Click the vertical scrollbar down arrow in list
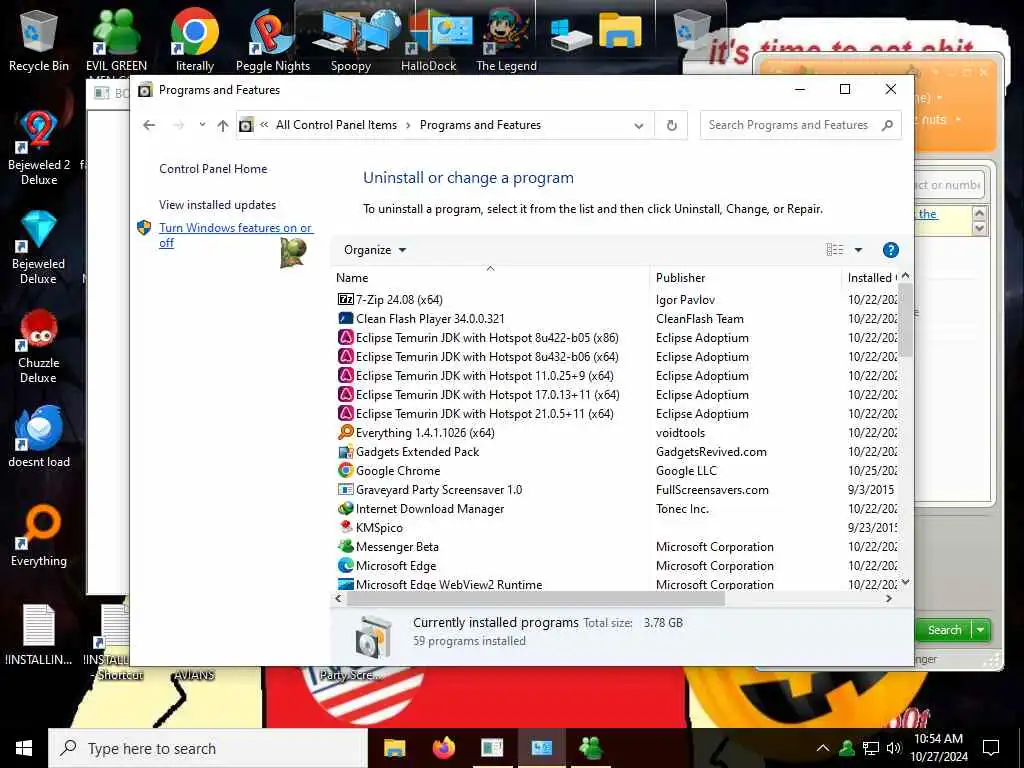1024x768 pixels. (905, 582)
